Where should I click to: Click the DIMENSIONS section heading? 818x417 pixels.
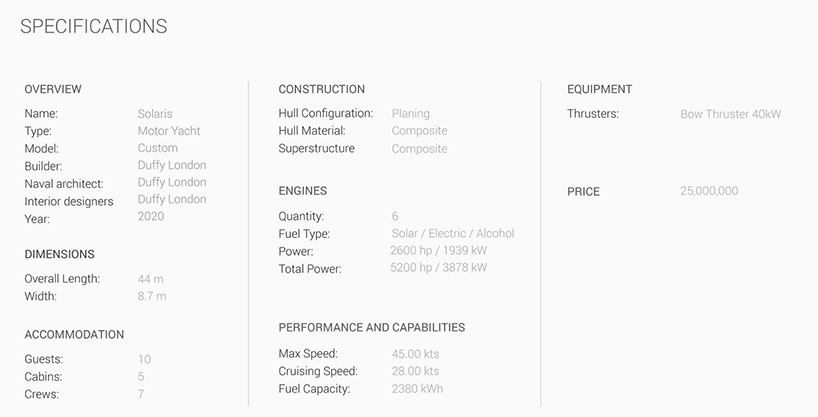click(x=59, y=254)
